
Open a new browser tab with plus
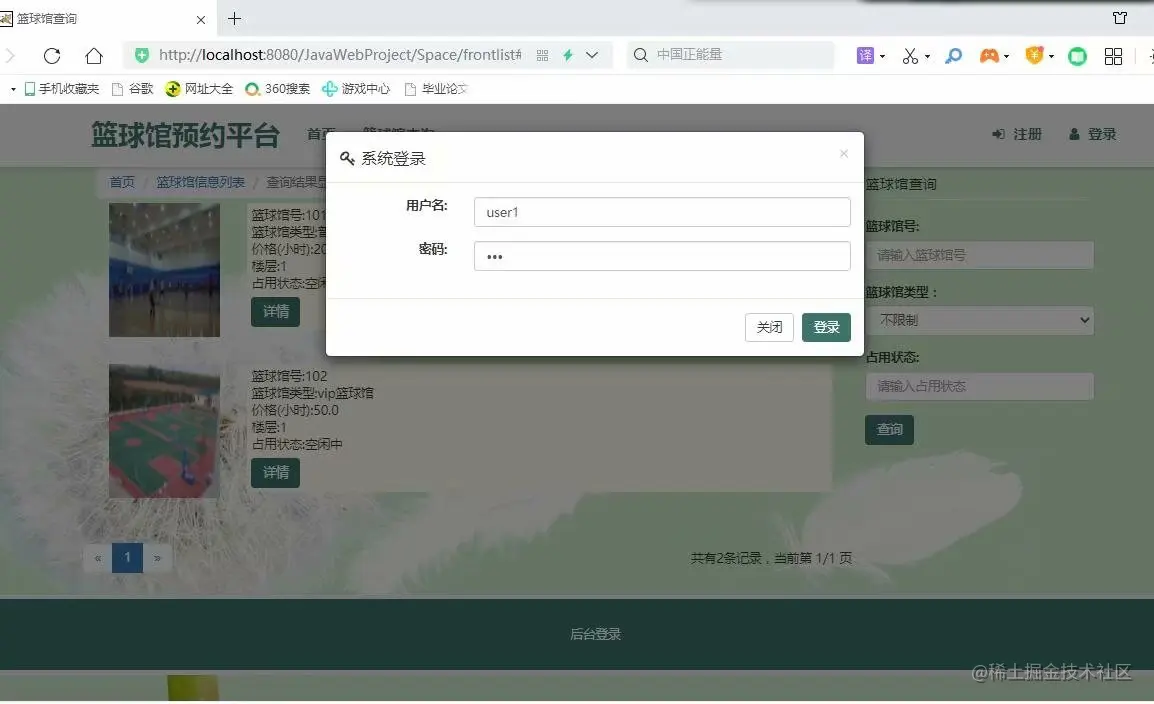tap(235, 18)
